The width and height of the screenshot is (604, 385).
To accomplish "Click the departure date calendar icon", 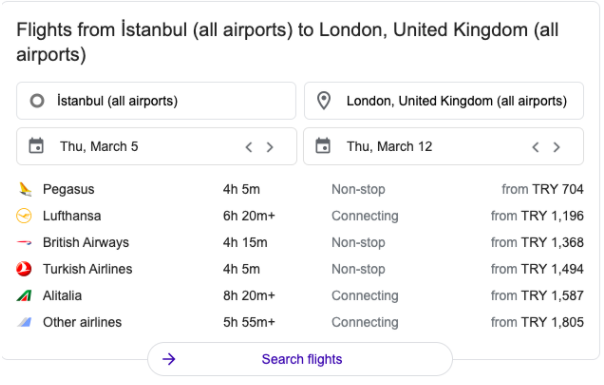I will click(x=36, y=146).
